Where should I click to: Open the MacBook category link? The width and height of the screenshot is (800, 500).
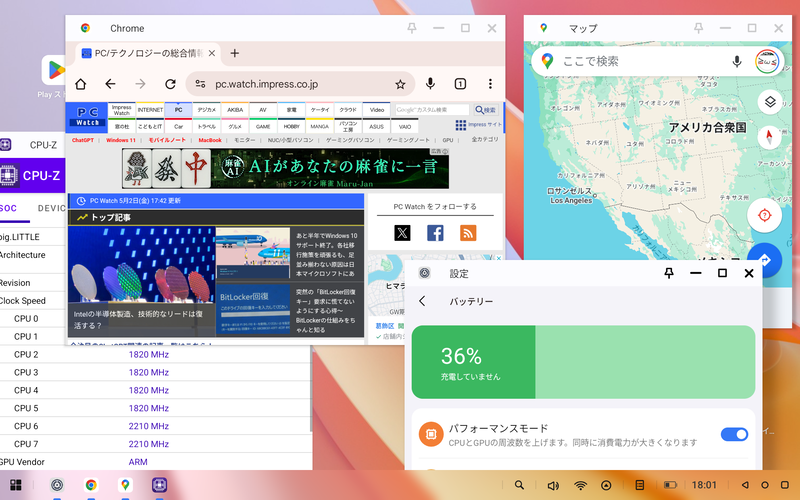[x=210, y=140]
